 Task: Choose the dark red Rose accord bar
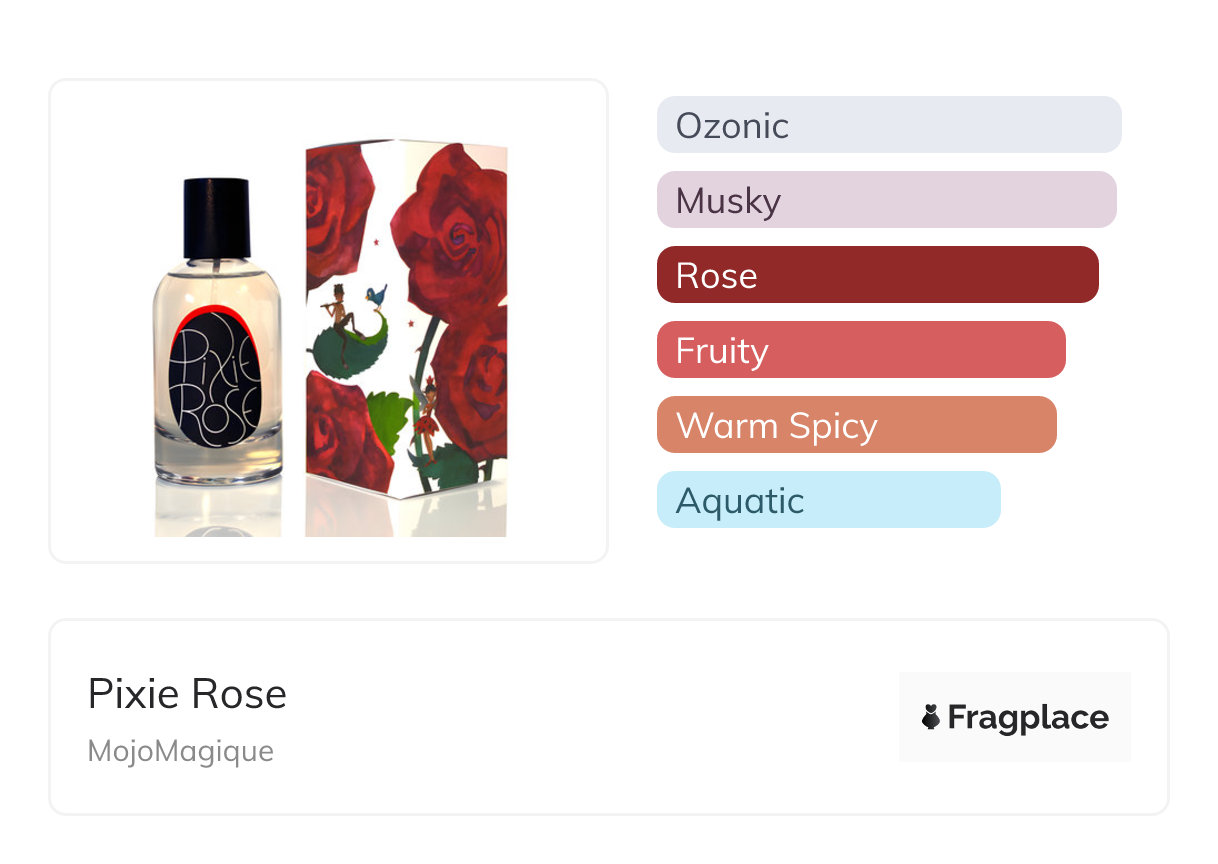877,275
